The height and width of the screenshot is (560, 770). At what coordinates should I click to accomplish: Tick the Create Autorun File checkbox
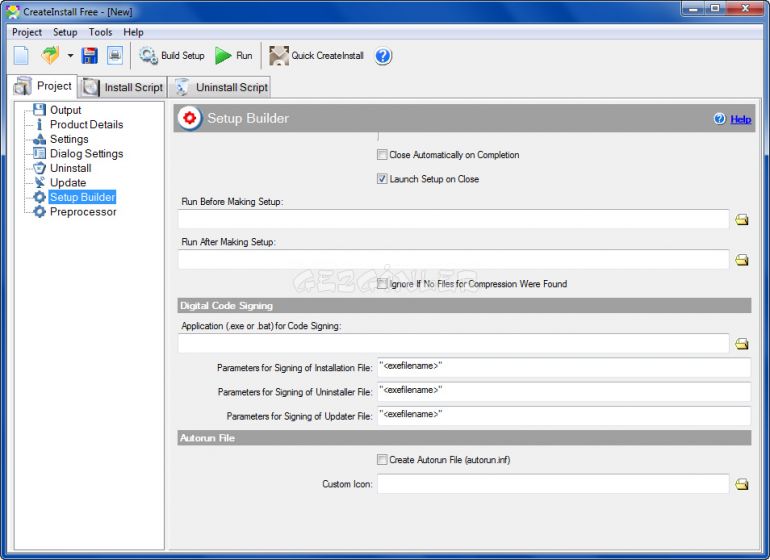pyautogui.click(x=382, y=460)
